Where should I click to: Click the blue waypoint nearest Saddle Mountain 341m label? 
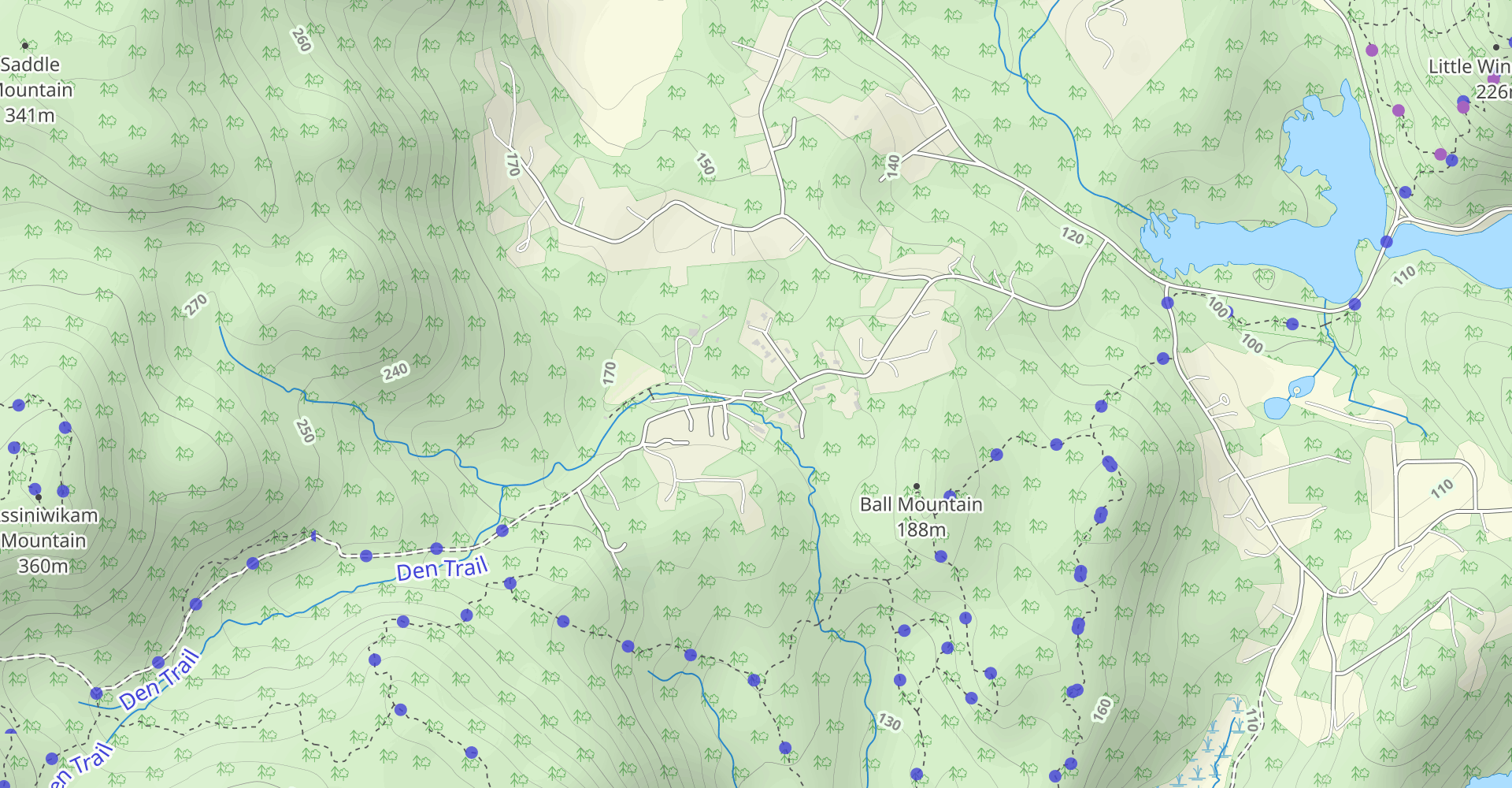click(x=19, y=405)
